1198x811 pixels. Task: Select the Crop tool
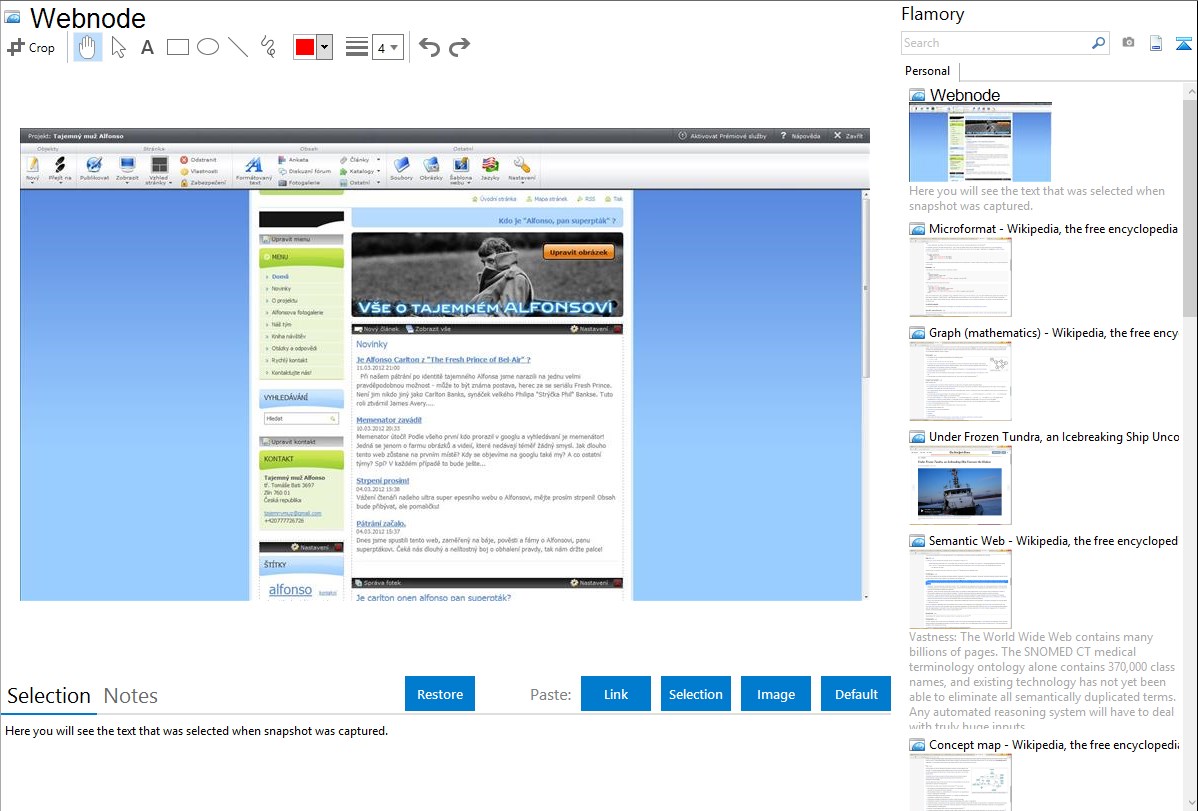tap(31, 47)
